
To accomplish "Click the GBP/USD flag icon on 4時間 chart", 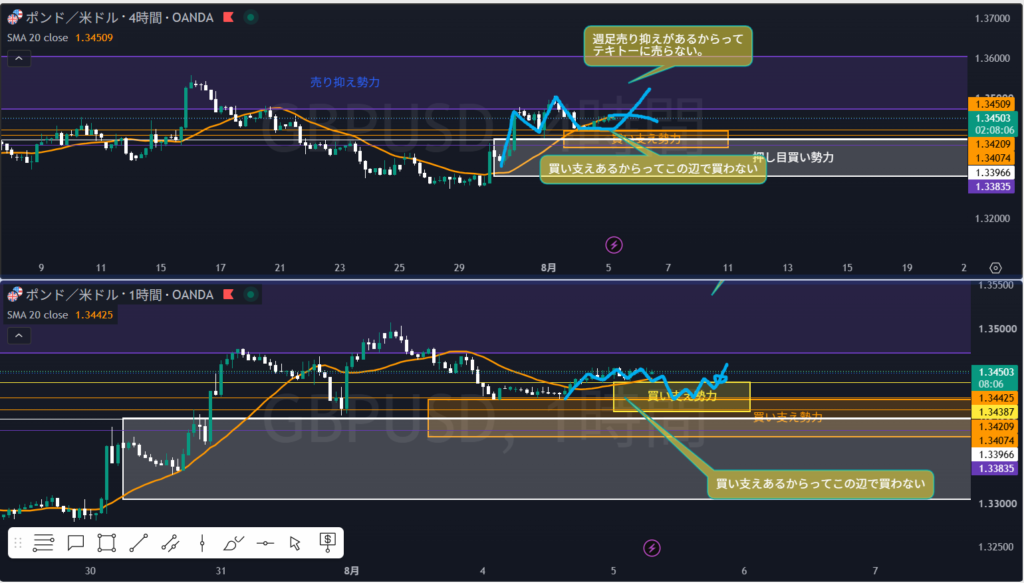I will [14, 18].
